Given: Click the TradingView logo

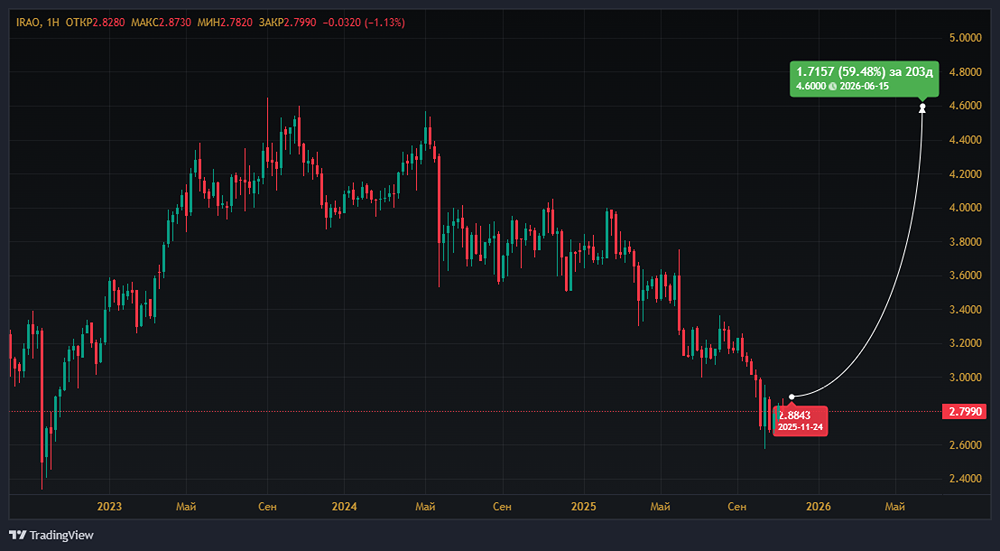Looking at the screenshot, I should [51, 535].
